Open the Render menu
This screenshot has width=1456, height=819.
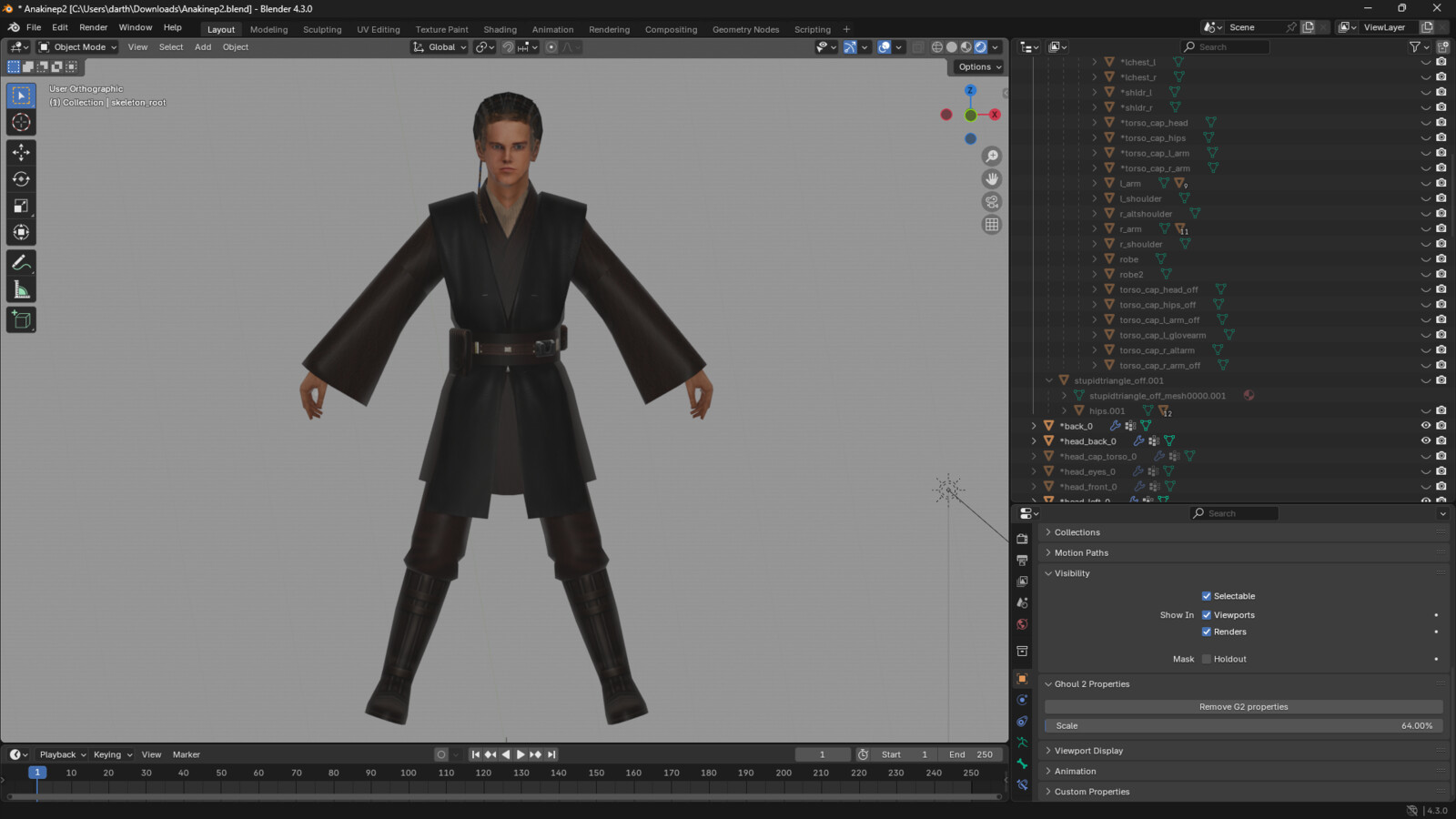[93, 27]
